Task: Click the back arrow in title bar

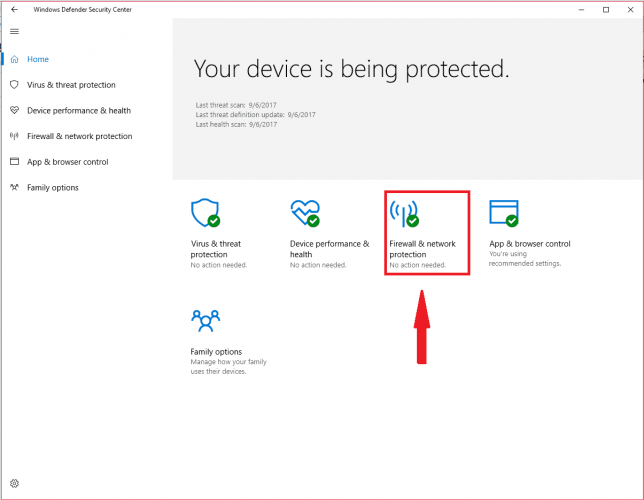Action: pyautogui.click(x=14, y=9)
